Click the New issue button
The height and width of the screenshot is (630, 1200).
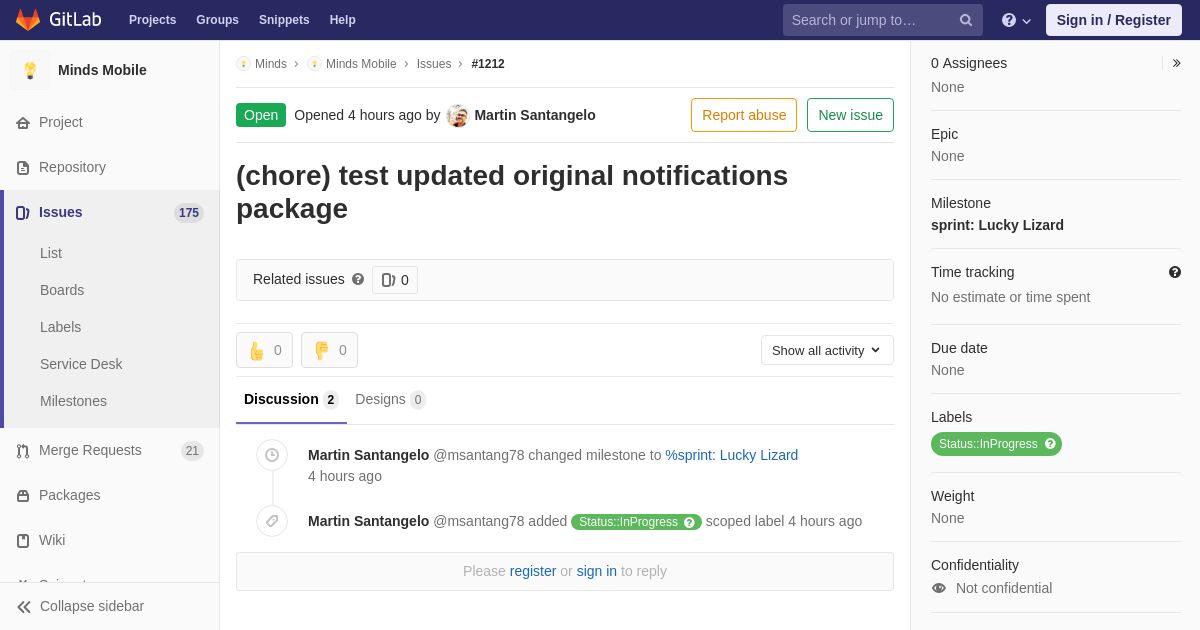(x=850, y=115)
